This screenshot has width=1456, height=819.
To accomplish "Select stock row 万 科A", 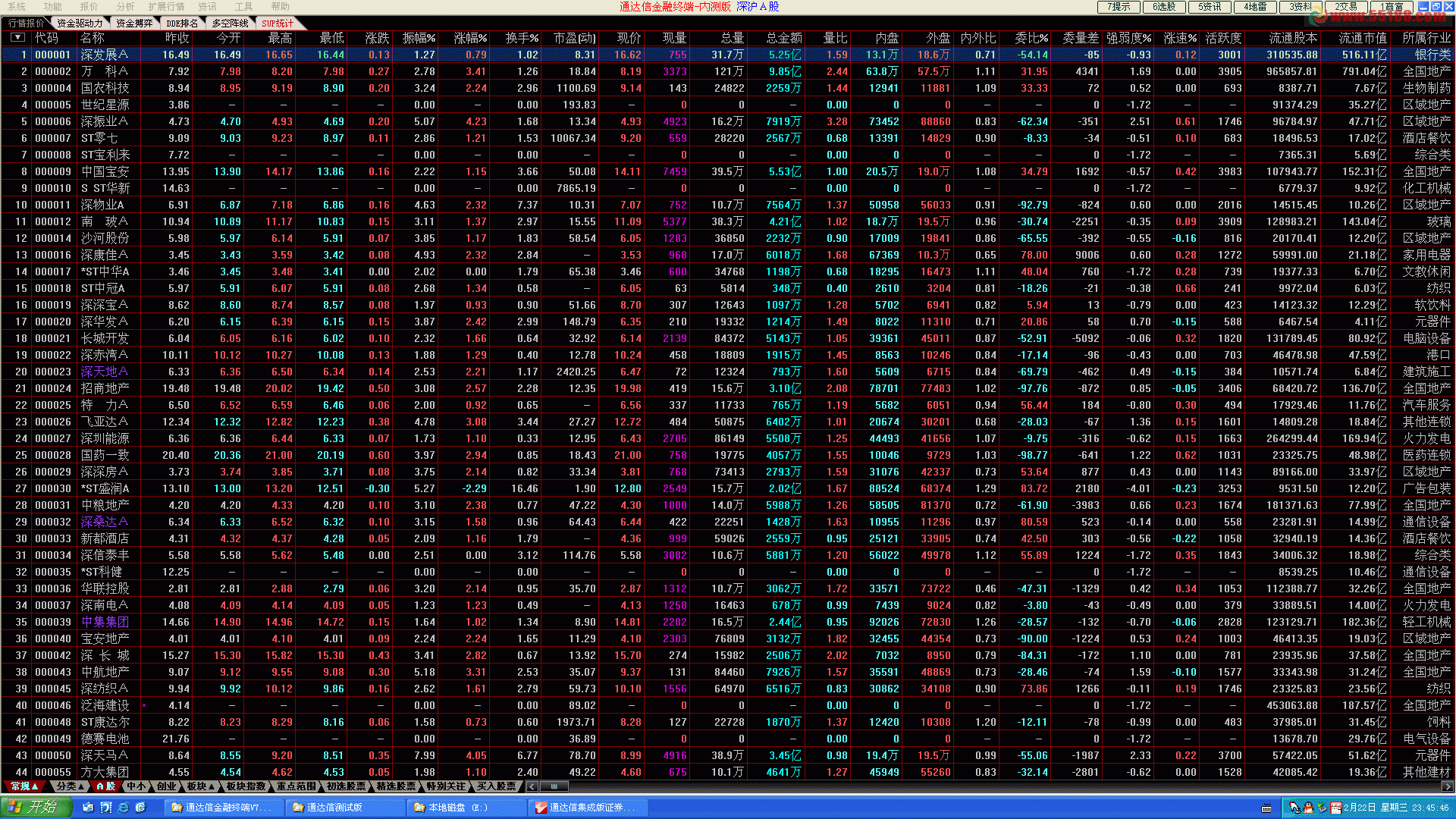I will [x=728, y=71].
